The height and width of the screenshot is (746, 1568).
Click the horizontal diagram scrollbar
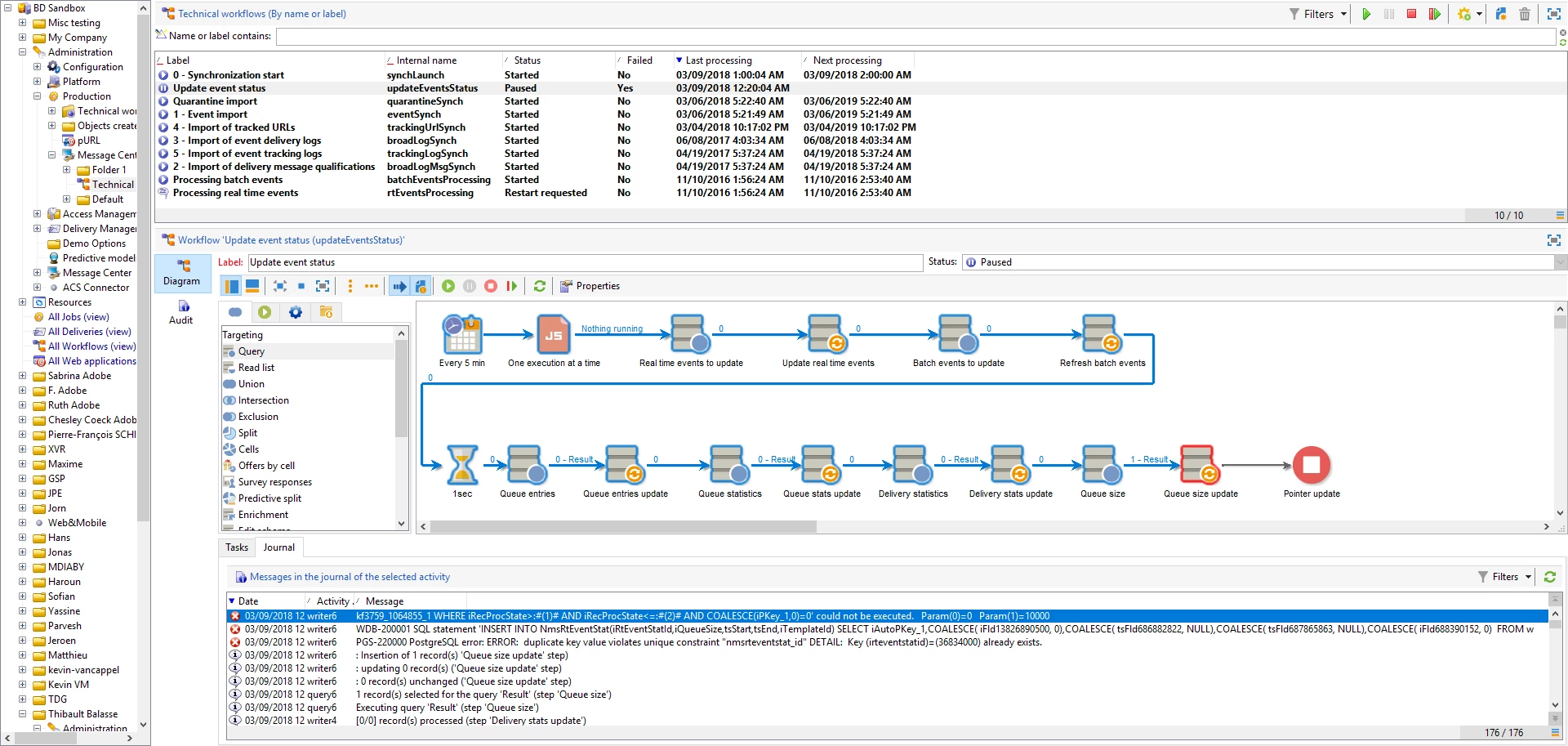[624, 527]
